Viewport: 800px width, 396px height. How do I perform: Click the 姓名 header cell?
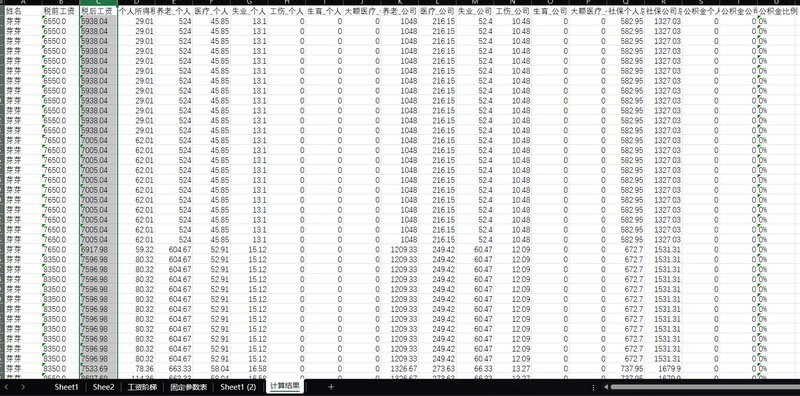click(23, 11)
